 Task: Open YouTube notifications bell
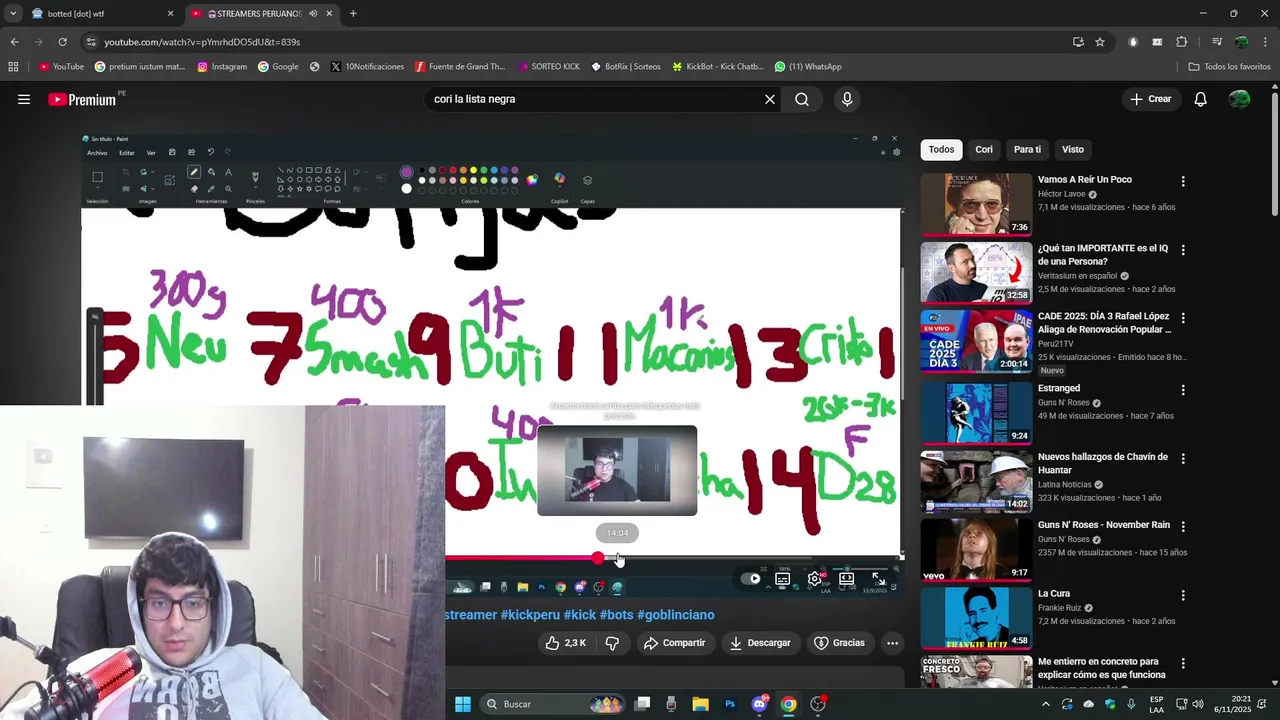tap(1201, 99)
